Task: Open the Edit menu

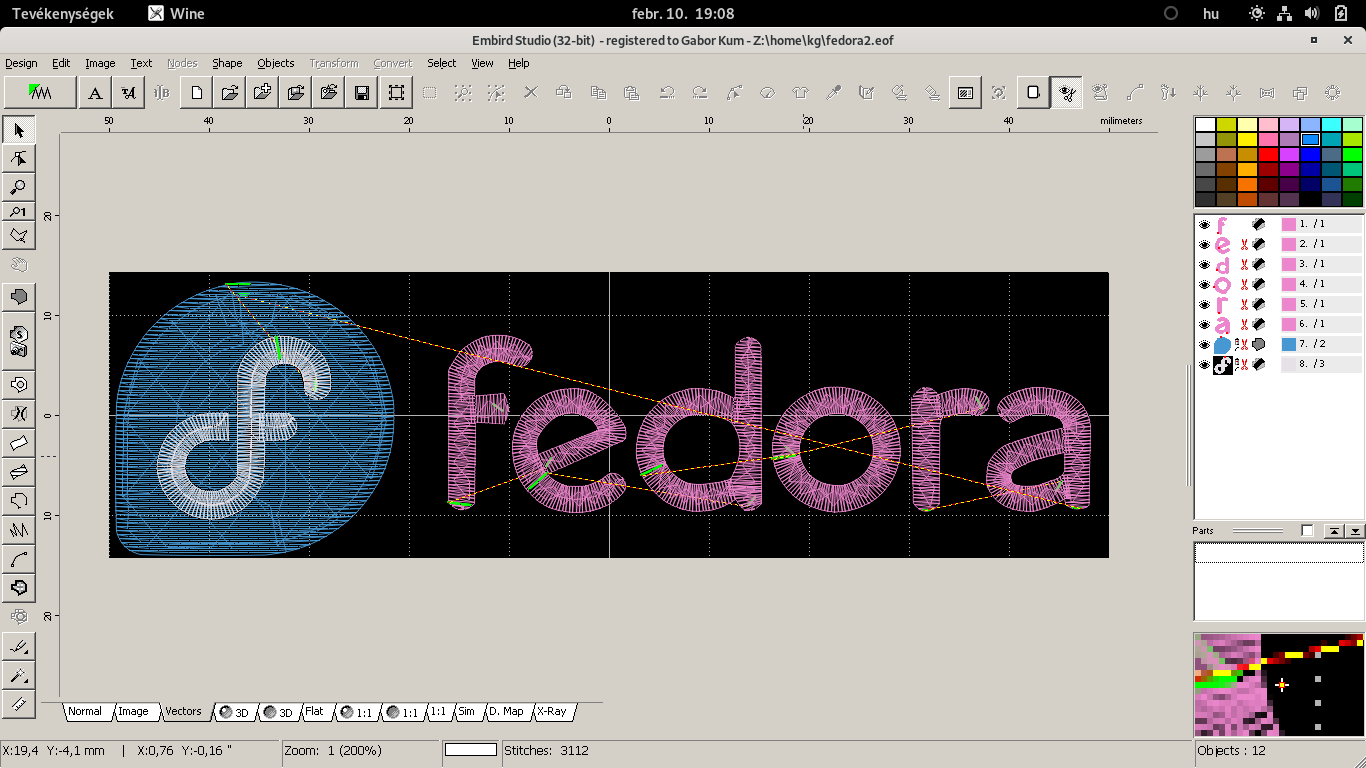Action: tap(61, 63)
